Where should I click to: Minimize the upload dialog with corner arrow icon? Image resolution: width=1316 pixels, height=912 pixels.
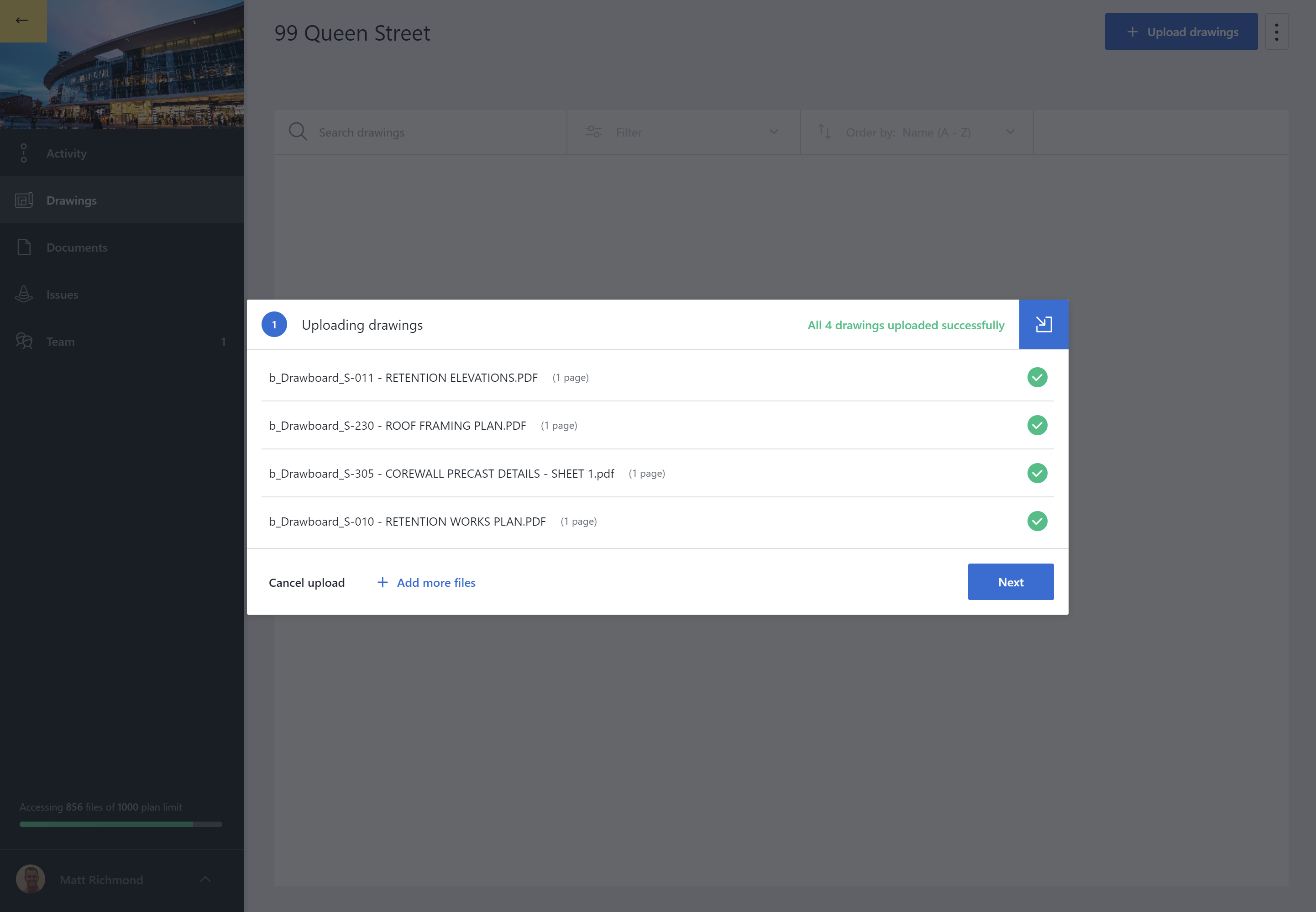click(x=1043, y=325)
